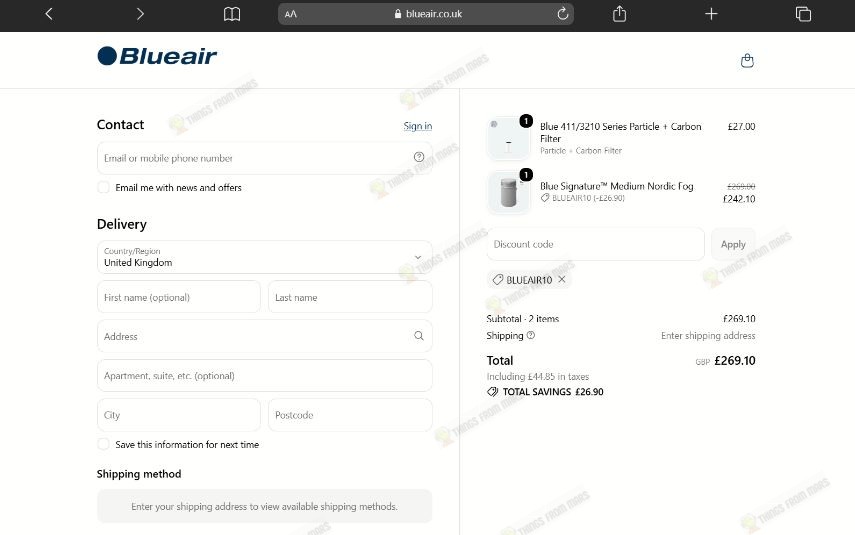
Task: Reload the page with the refresh icon
Action: (563, 14)
